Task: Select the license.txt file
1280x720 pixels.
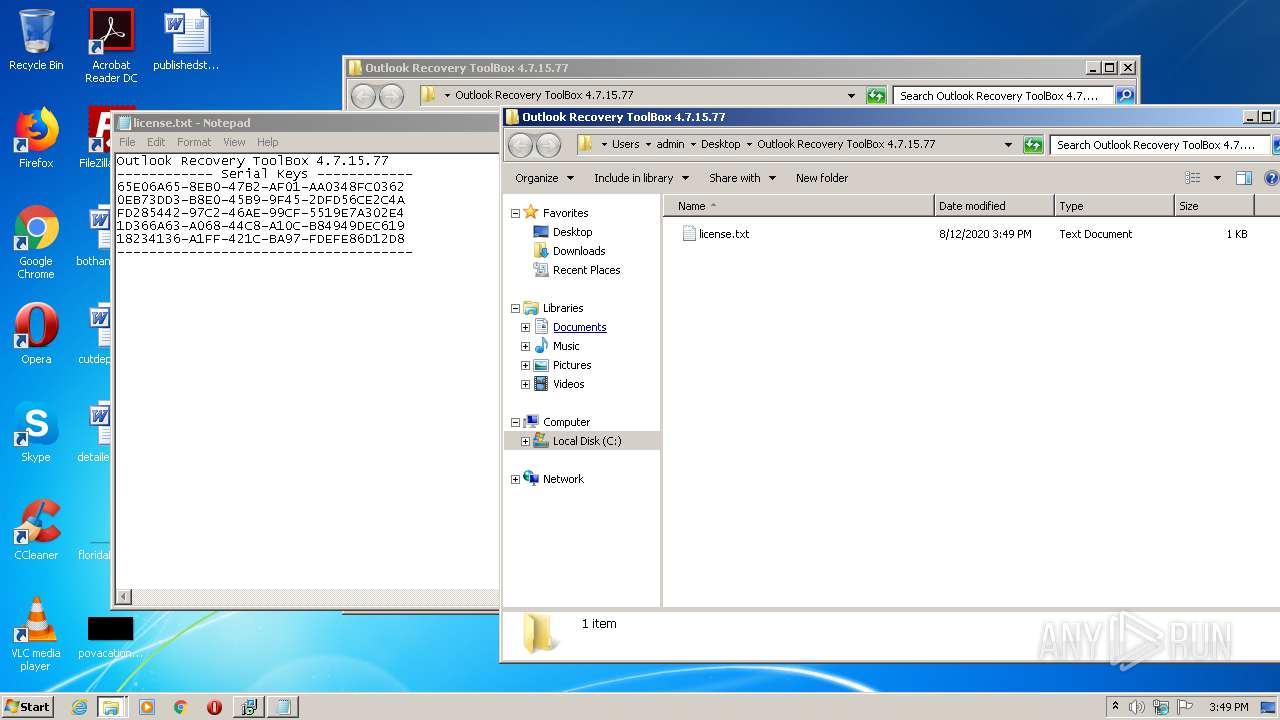Action: click(x=724, y=234)
